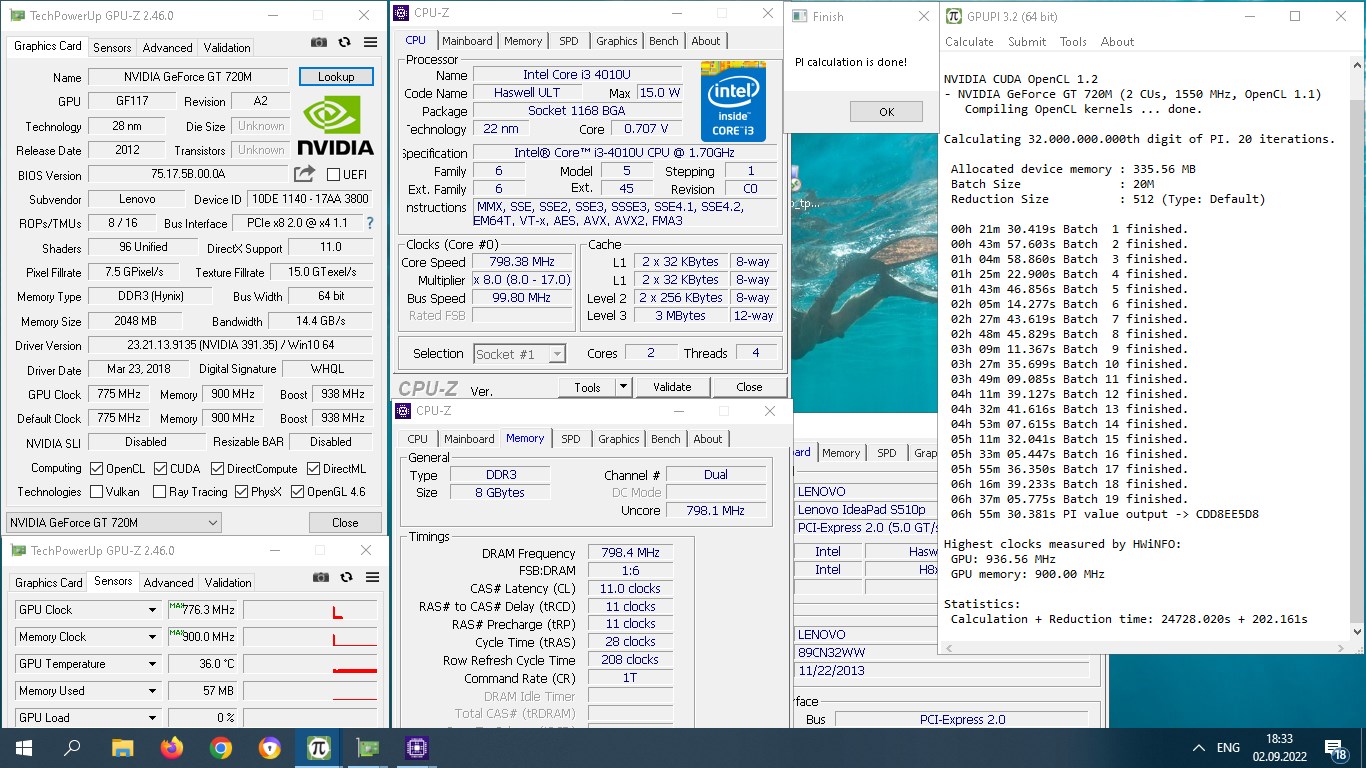This screenshot has width=1366, height=768.
Task: Toggle the DirectML checkbox
Action: pos(314,468)
